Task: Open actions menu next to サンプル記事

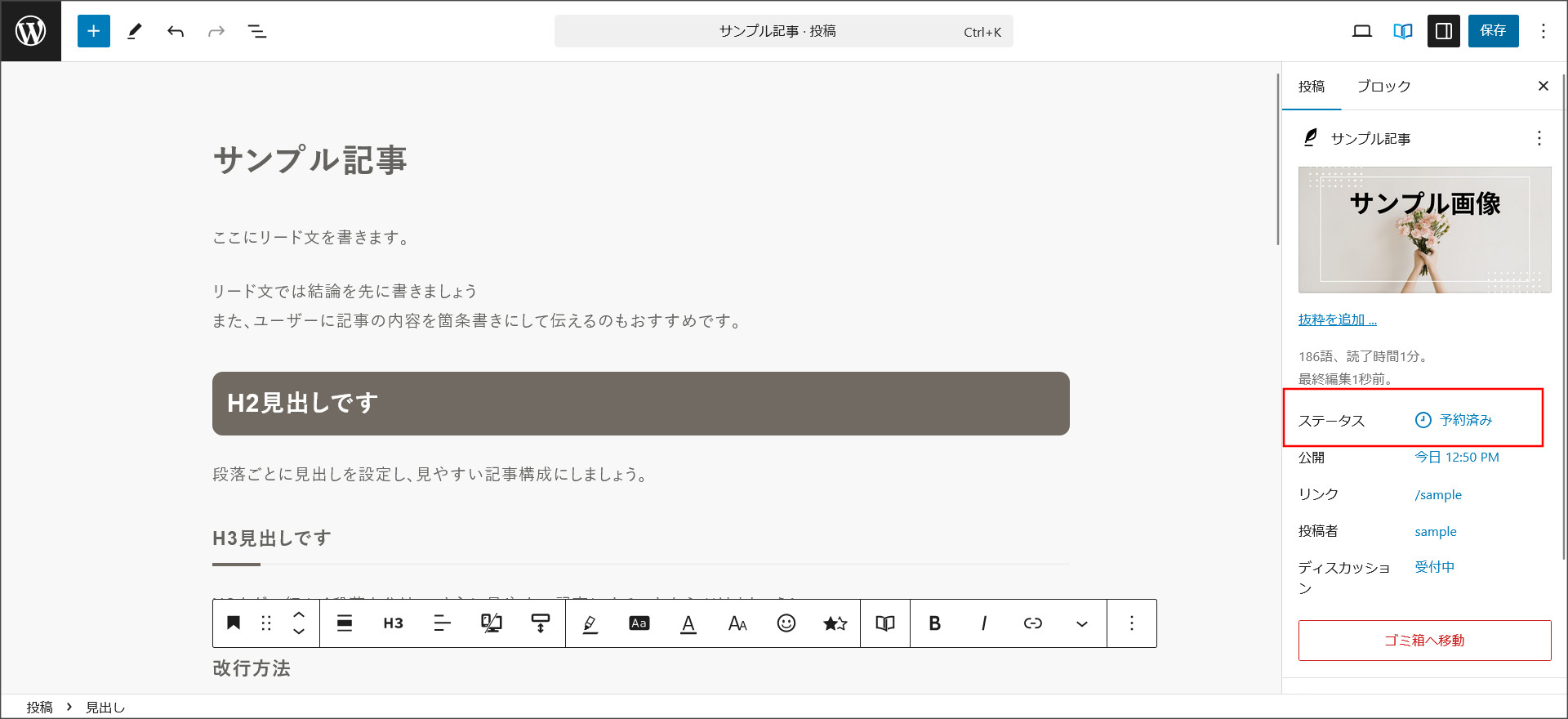Action: point(1539,138)
